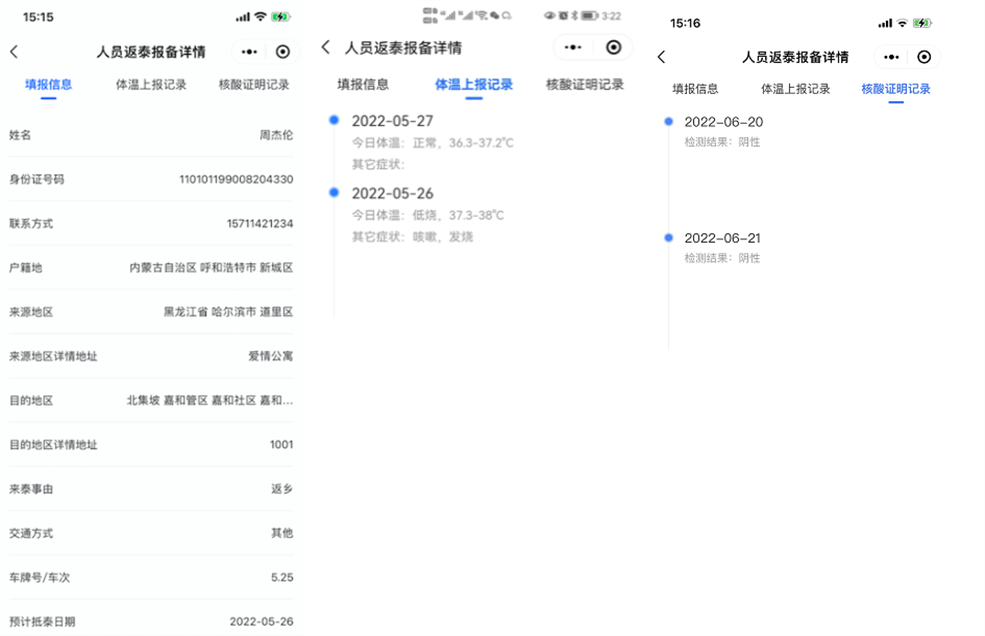
Task: Select timeline dot for 2022-06-21
Action: tap(668, 238)
